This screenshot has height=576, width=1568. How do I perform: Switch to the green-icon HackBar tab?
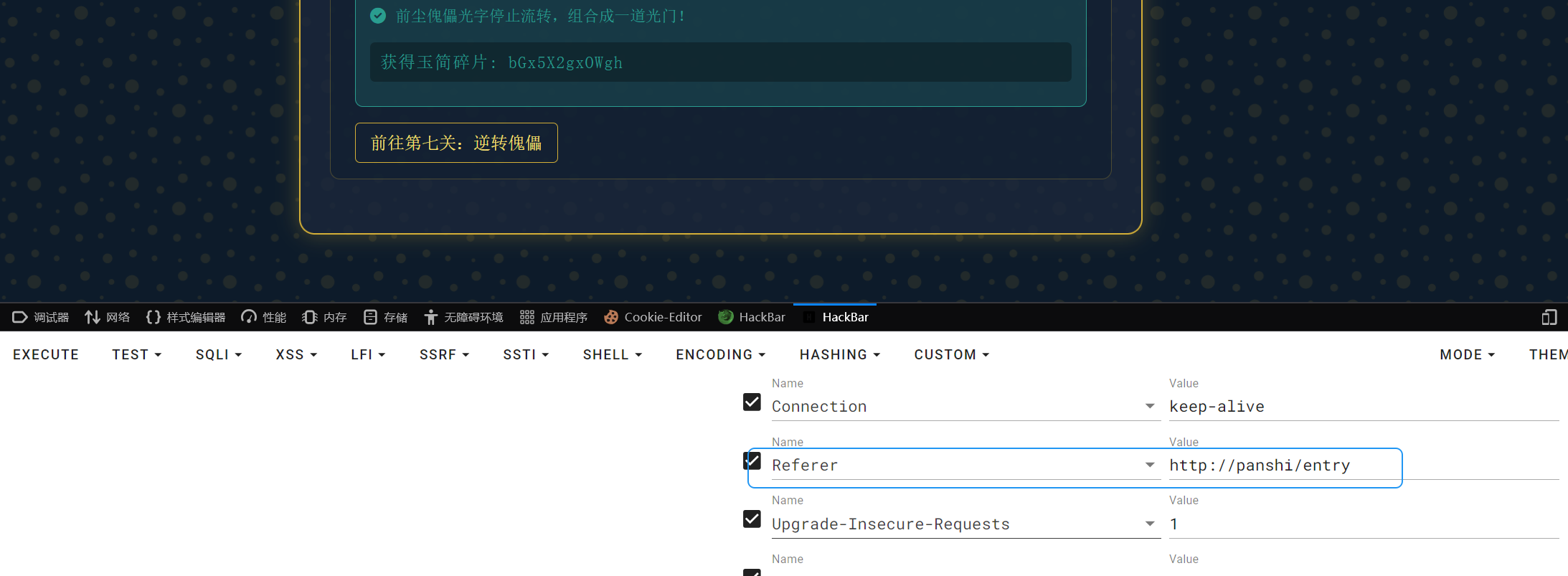[752, 317]
